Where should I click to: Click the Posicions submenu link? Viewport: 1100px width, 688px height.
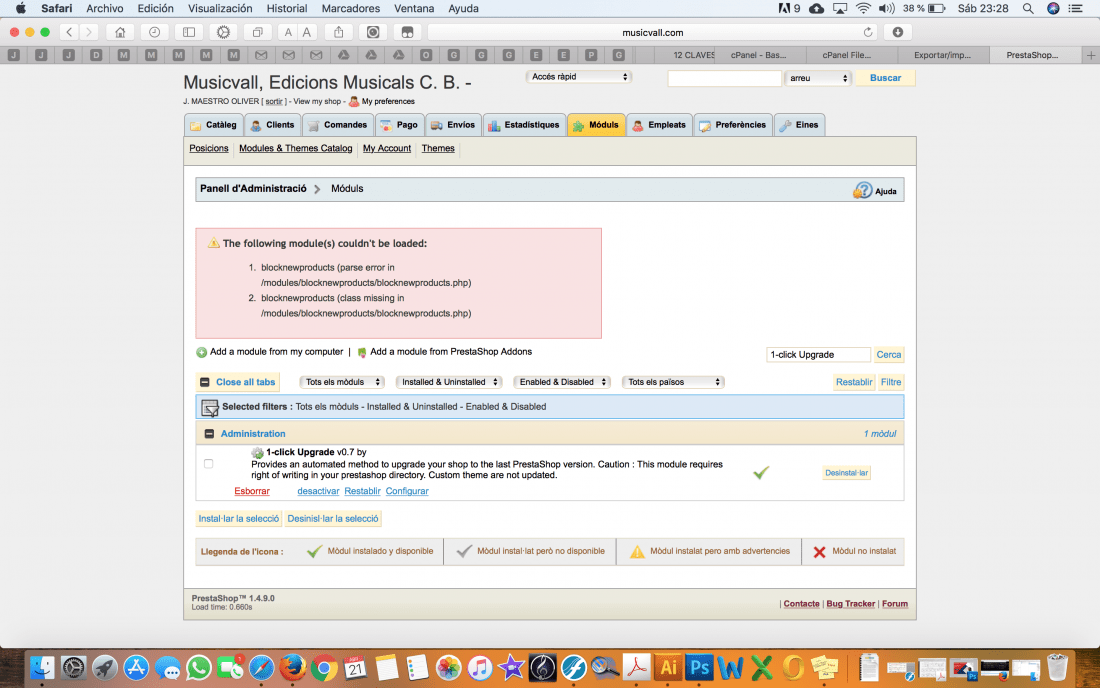click(x=208, y=148)
